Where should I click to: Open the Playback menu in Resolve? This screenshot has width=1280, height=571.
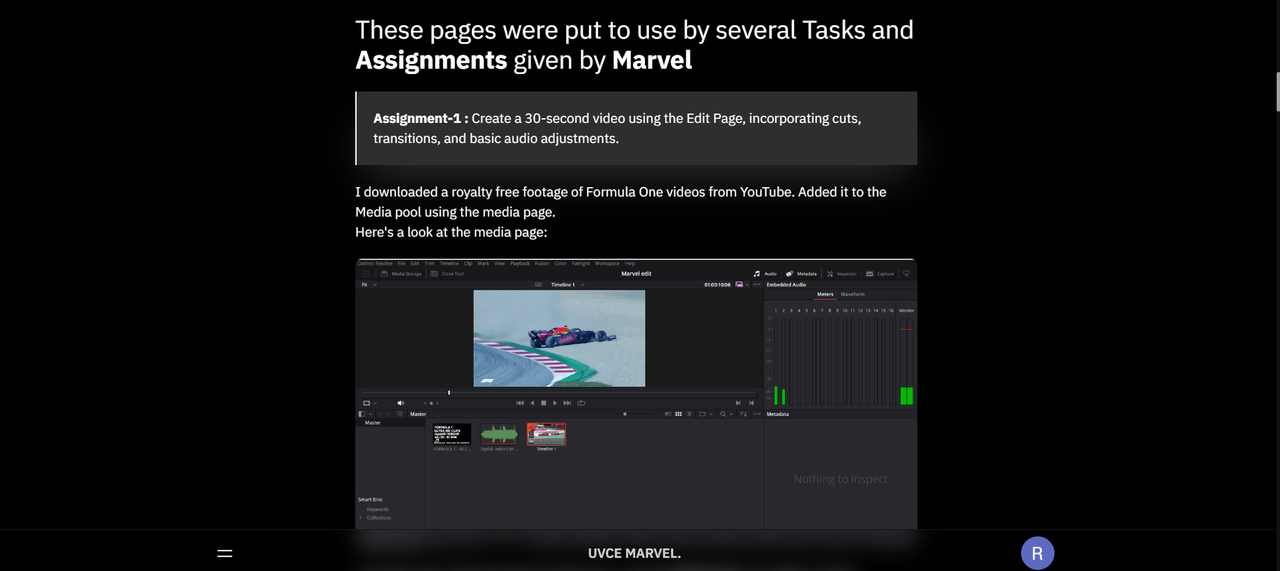click(520, 263)
